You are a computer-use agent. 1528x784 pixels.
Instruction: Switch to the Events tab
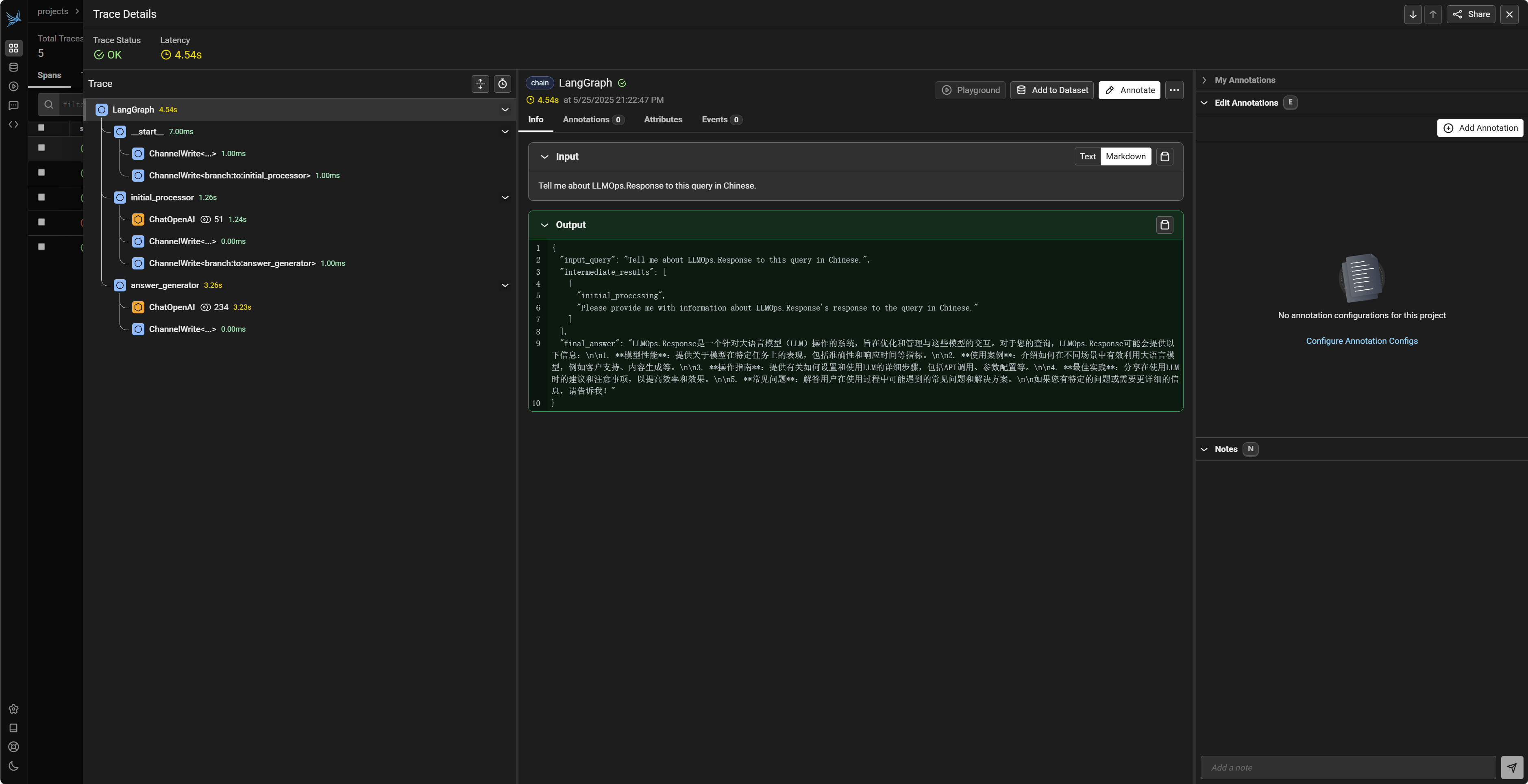click(x=714, y=120)
